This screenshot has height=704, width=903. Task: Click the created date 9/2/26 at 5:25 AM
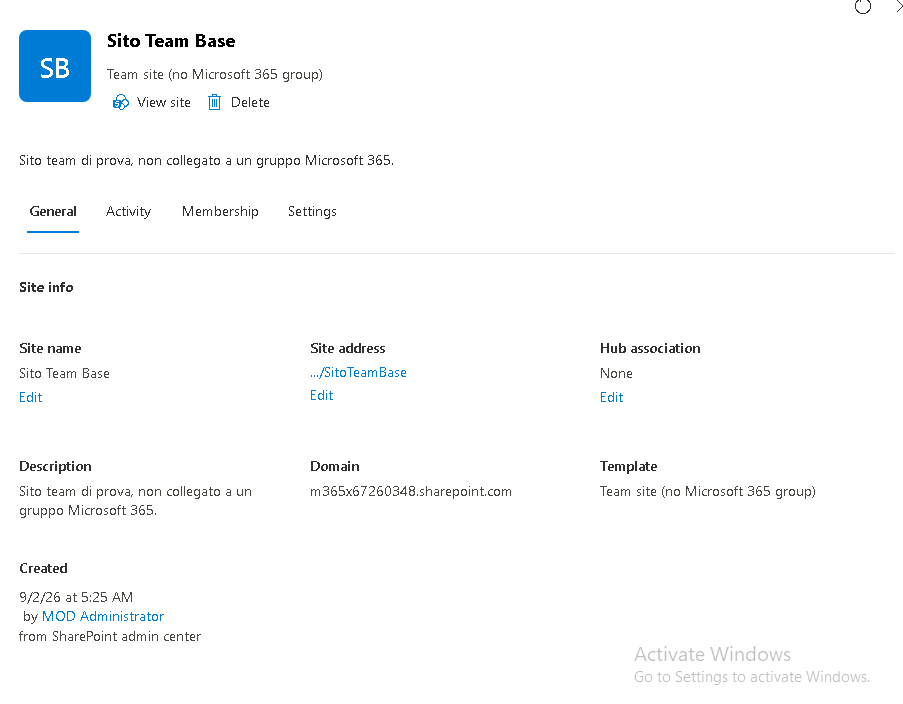pyautogui.click(x=76, y=597)
